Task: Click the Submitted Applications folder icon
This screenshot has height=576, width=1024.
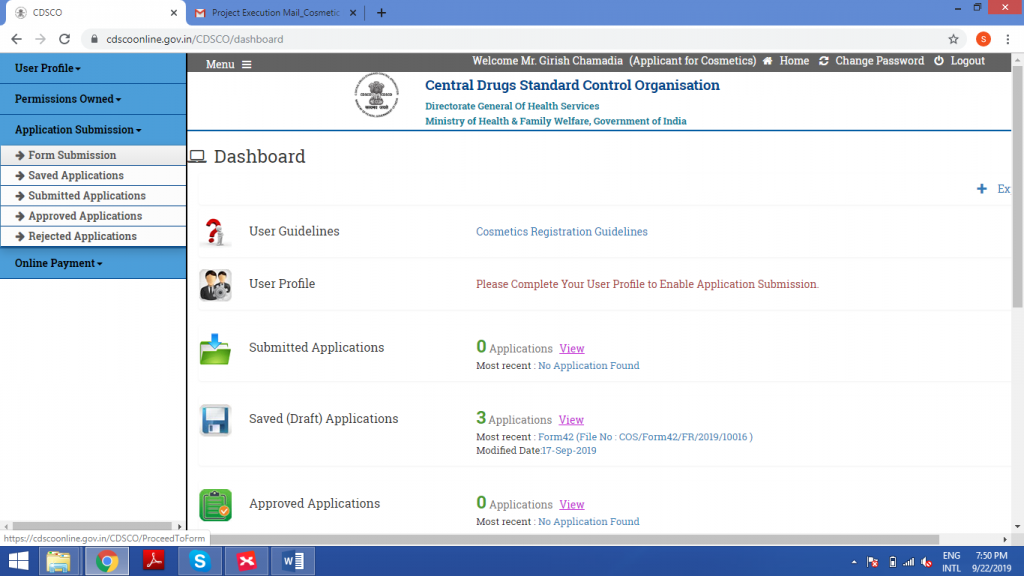Action: [216, 349]
